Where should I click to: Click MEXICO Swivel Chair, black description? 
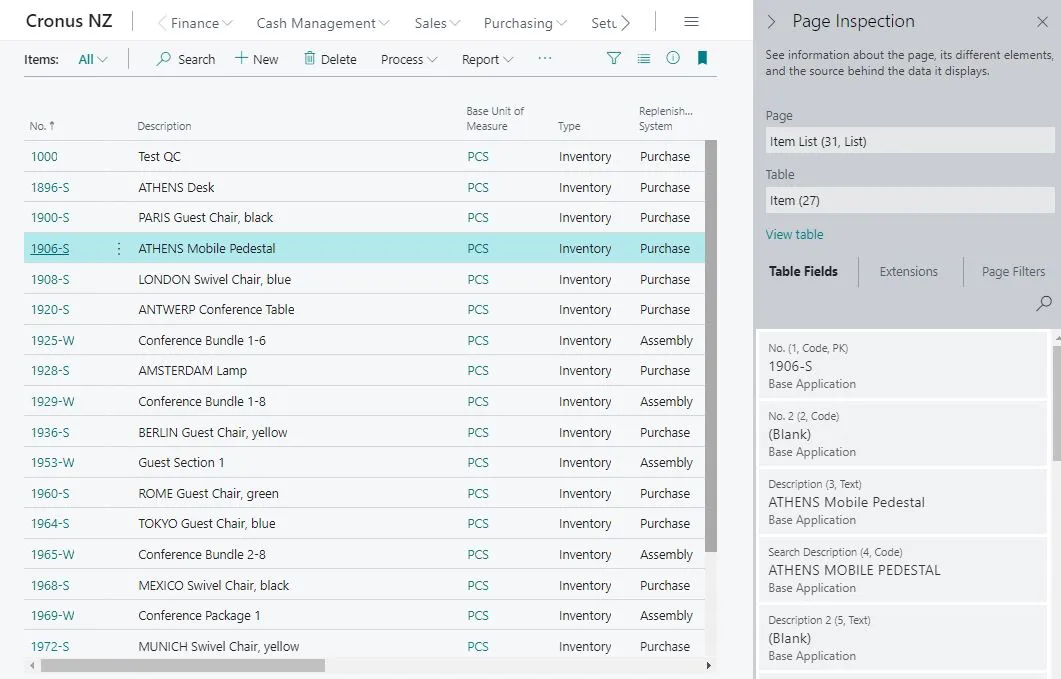pos(213,586)
